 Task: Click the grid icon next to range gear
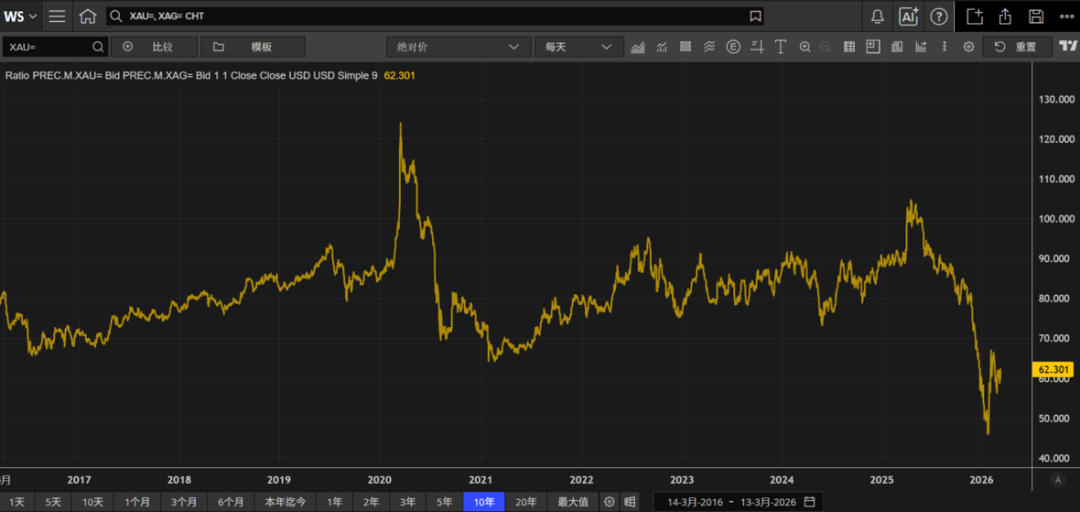click(629, 502)
